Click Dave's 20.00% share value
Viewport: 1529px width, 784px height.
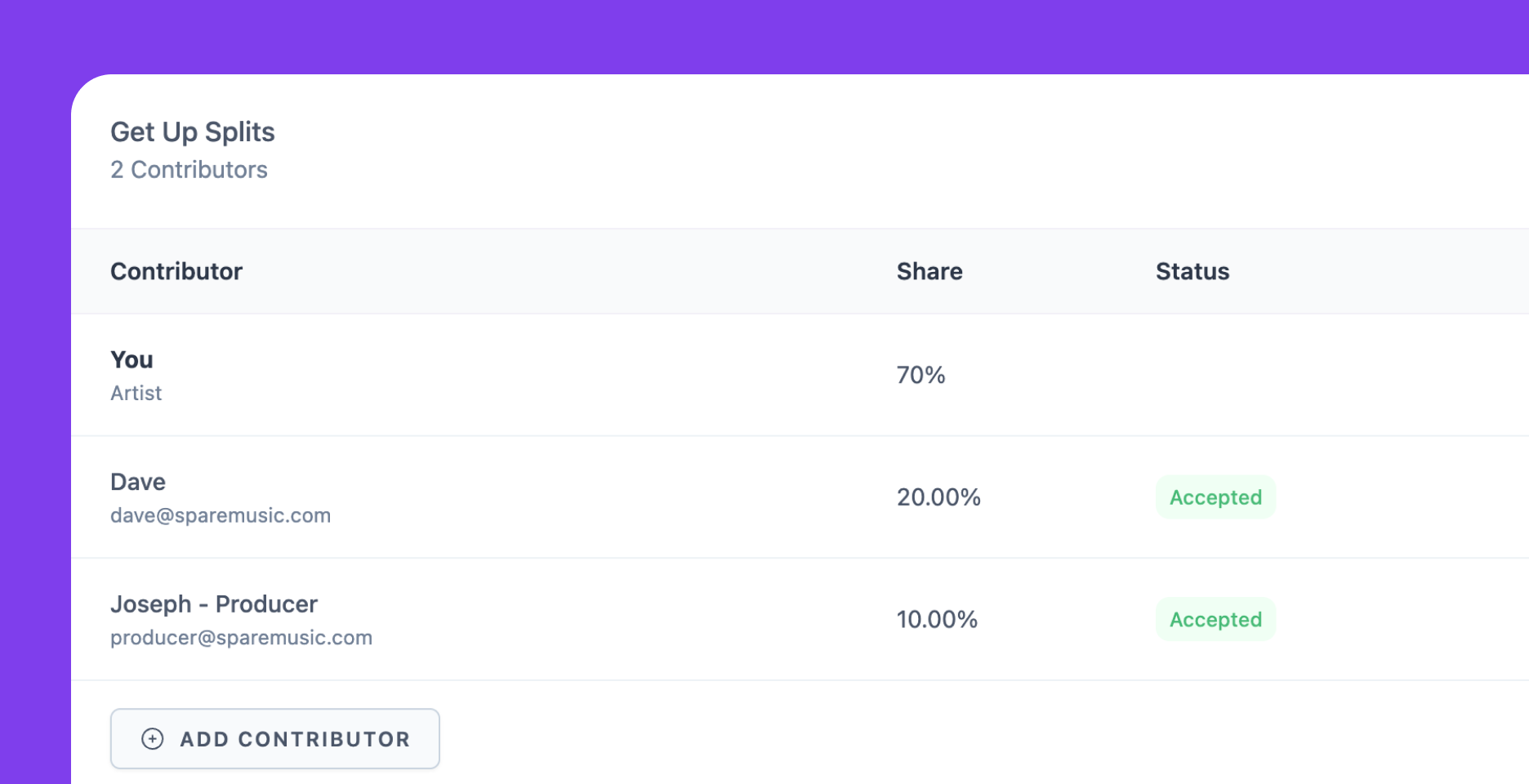(x=938, y=497)
